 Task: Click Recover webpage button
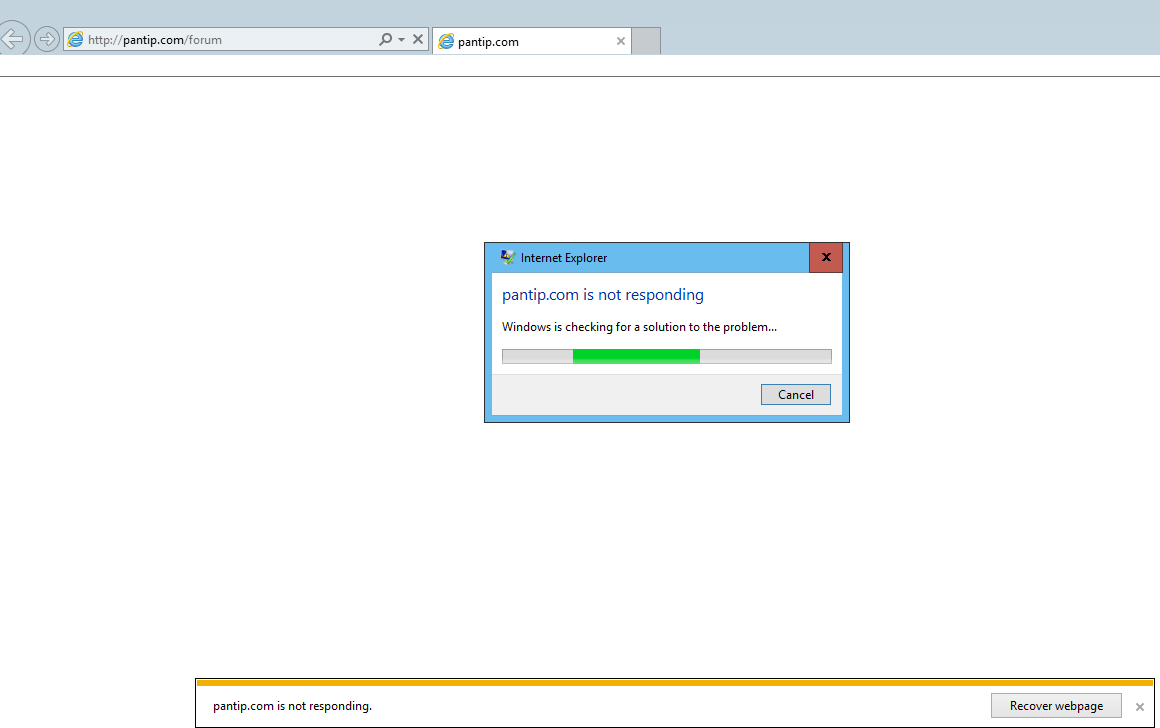(x=1056, y=706)
